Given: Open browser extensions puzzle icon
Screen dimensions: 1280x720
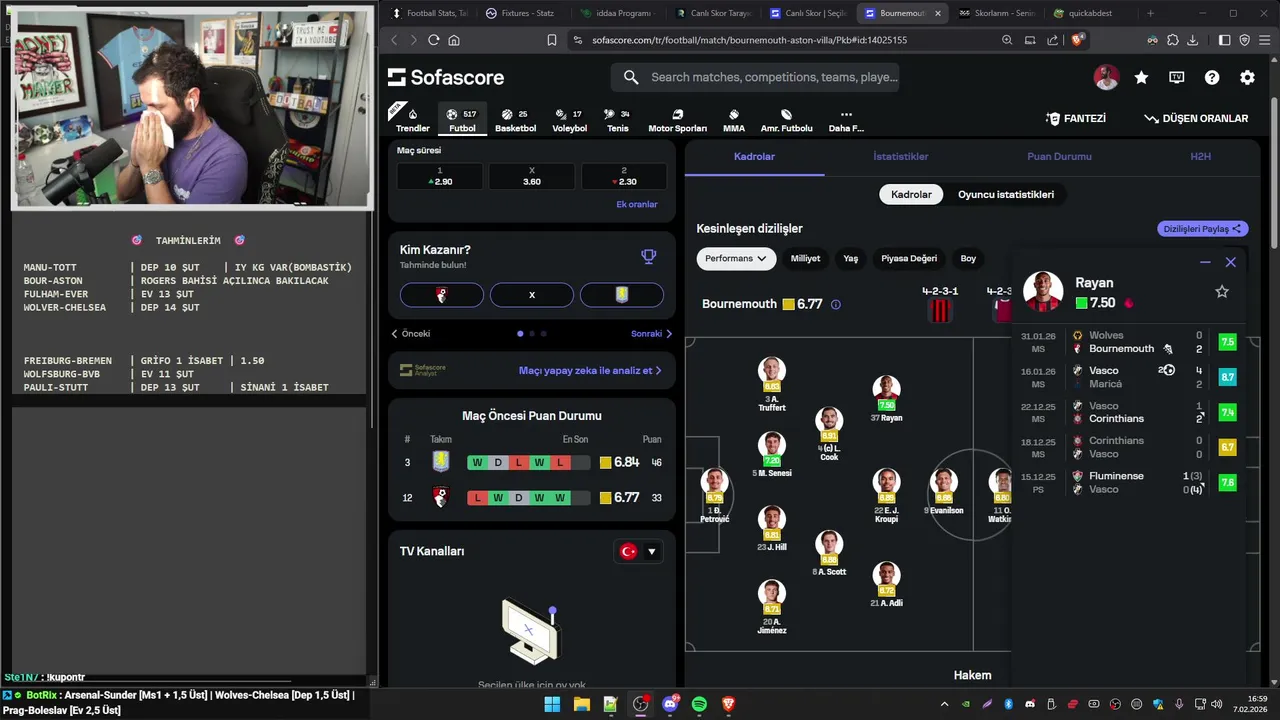Looking at the screenshot, I should [x=1172, y=40].
